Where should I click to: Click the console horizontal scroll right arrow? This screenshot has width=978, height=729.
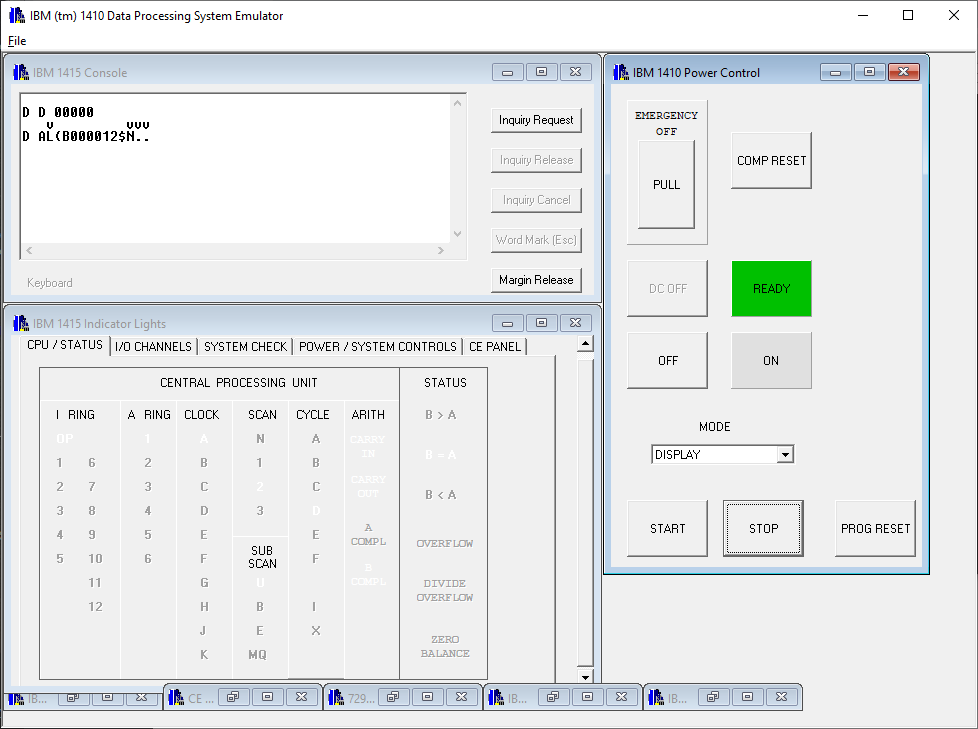pyautogui.click(x=441, y=251)
